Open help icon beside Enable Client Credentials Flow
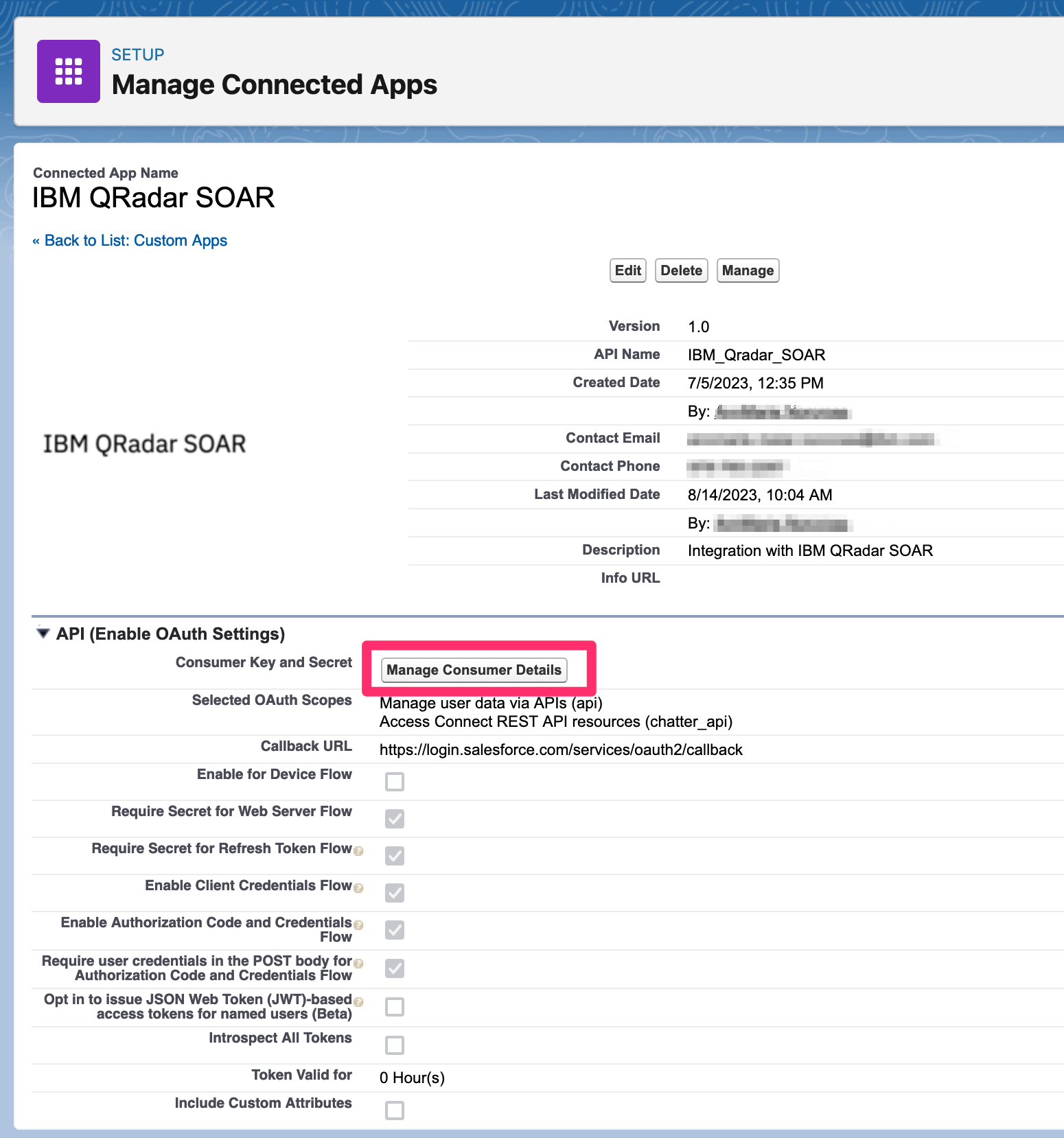The width and height of the screenshot is (1064, 1138). (x=358, y=888)
